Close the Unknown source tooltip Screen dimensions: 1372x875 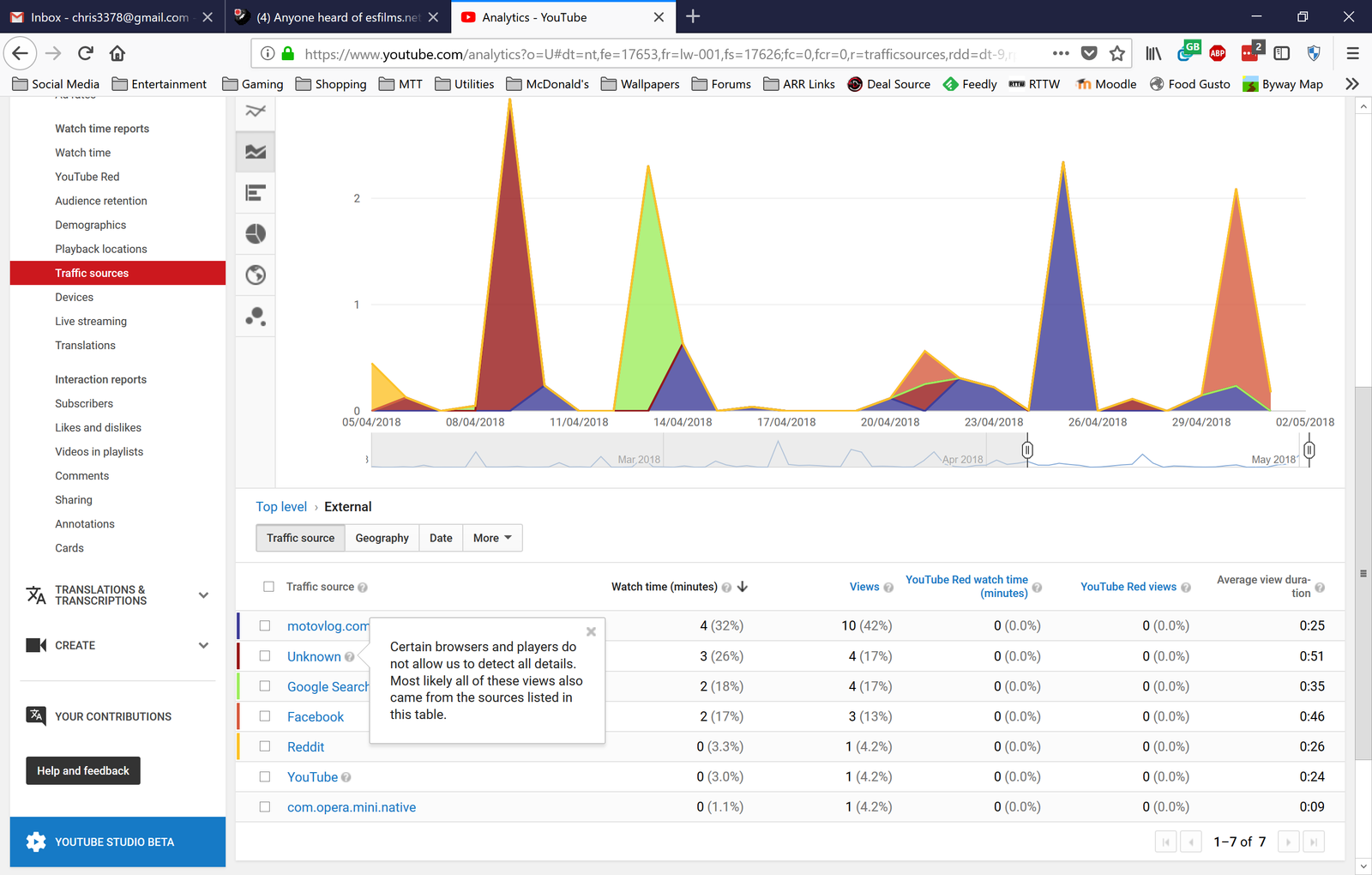pyautogui.click(x=591, y=631)
